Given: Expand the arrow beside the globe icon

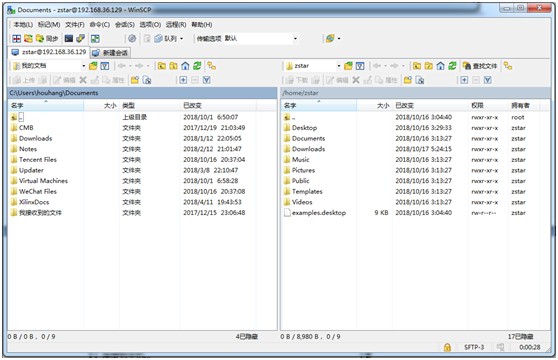Looking at the screenshot, I should pos(339,38).
